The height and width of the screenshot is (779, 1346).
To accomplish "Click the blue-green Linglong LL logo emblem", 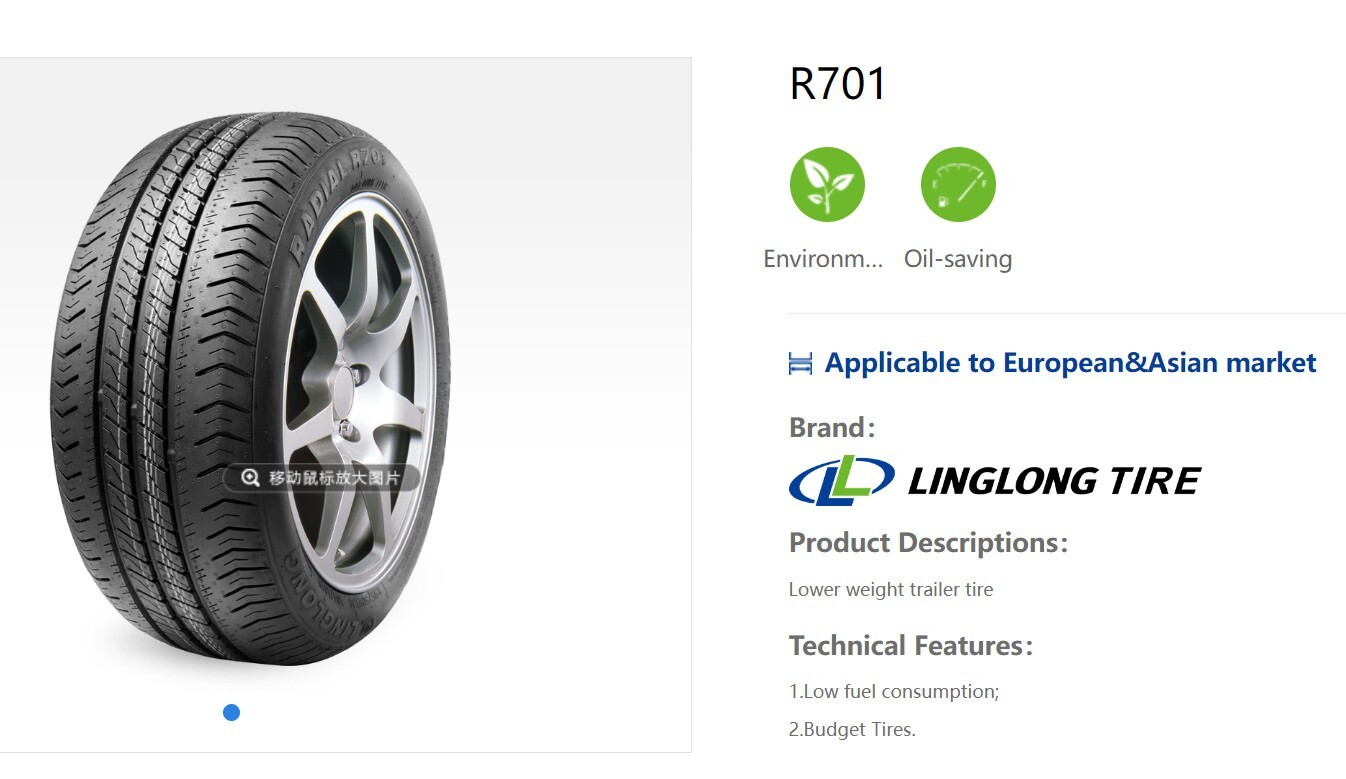I will click(x=841, y=481).
